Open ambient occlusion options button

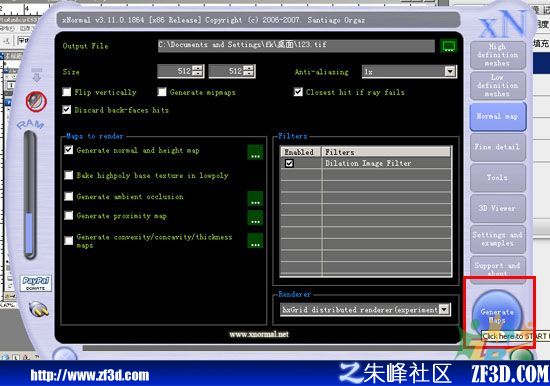tap(255, 199)
